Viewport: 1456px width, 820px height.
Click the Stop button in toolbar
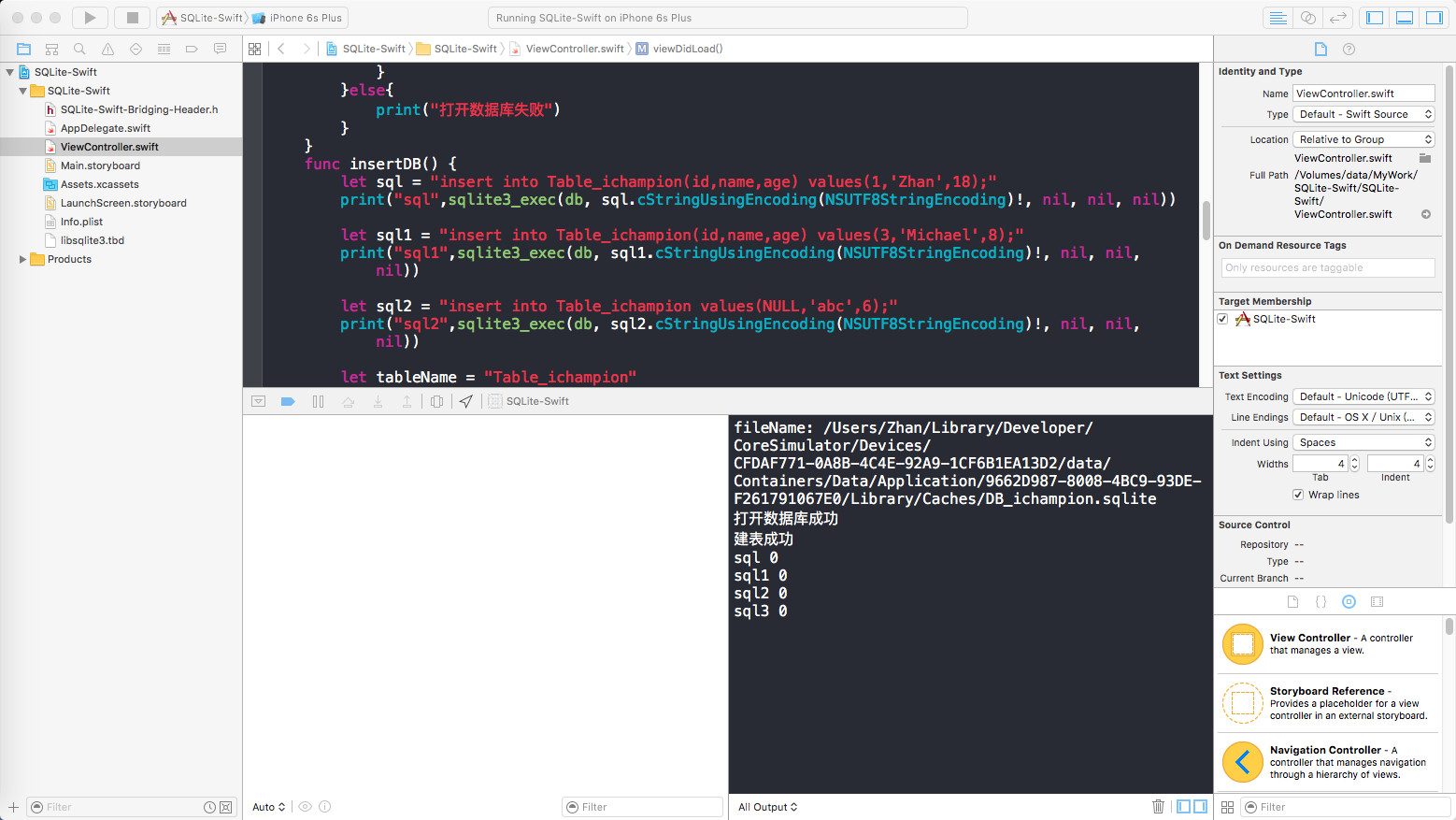click(x=133, y=18)
